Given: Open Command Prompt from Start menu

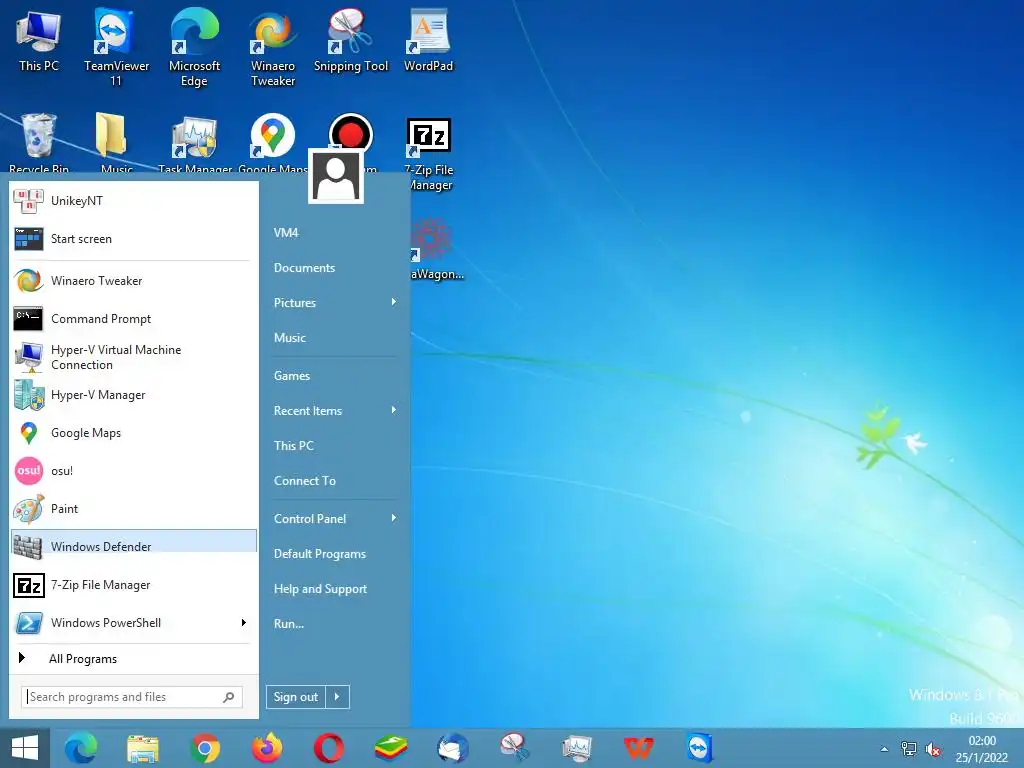Looking at the screenshot, I should tap(134, 319).
